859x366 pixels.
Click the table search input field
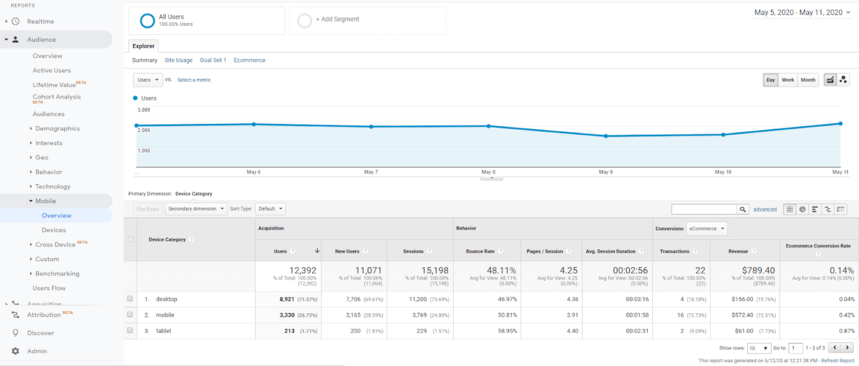coord(704,209)
